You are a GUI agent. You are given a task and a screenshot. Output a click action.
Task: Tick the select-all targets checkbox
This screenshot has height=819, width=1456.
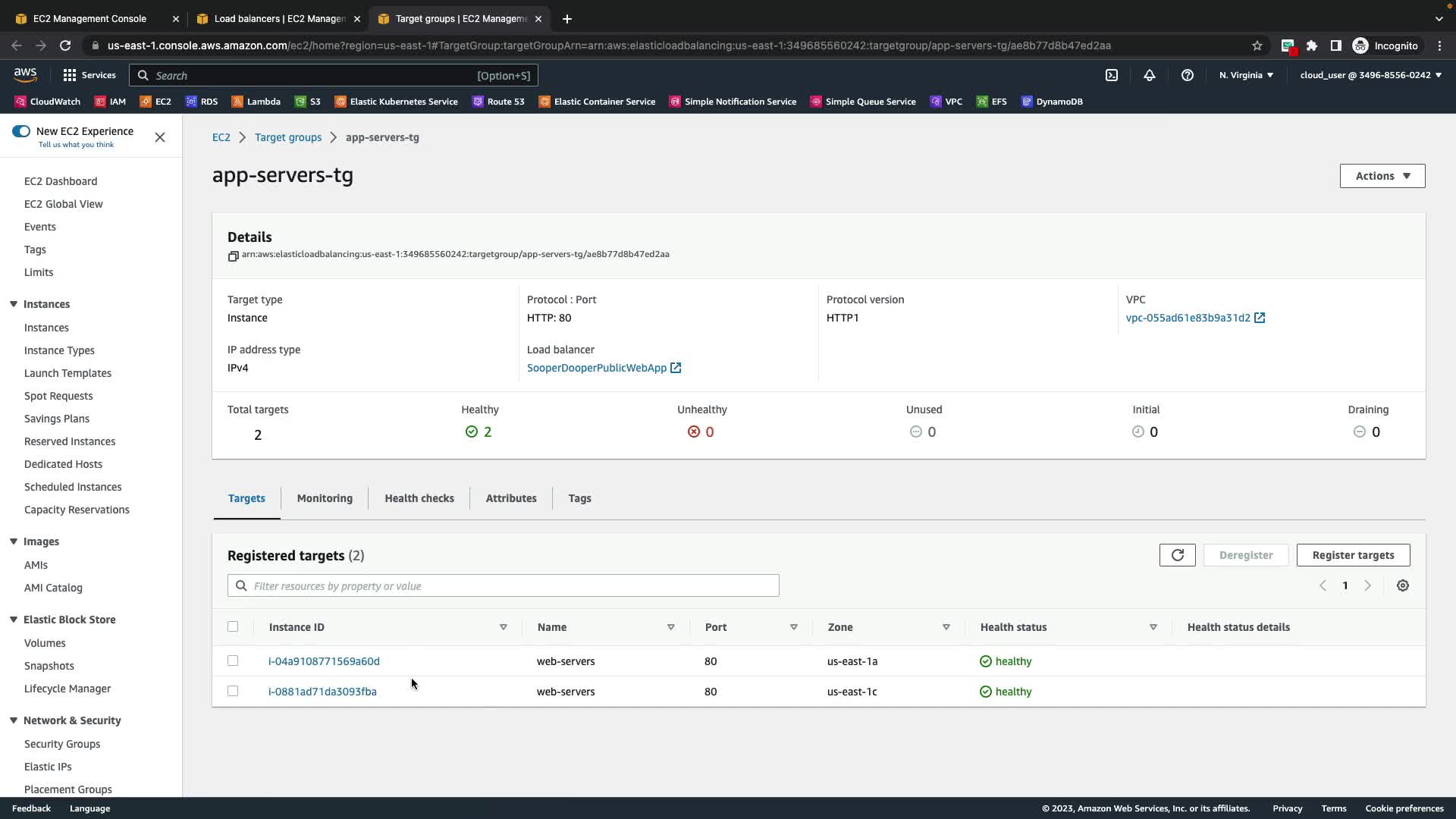(233, 626)
